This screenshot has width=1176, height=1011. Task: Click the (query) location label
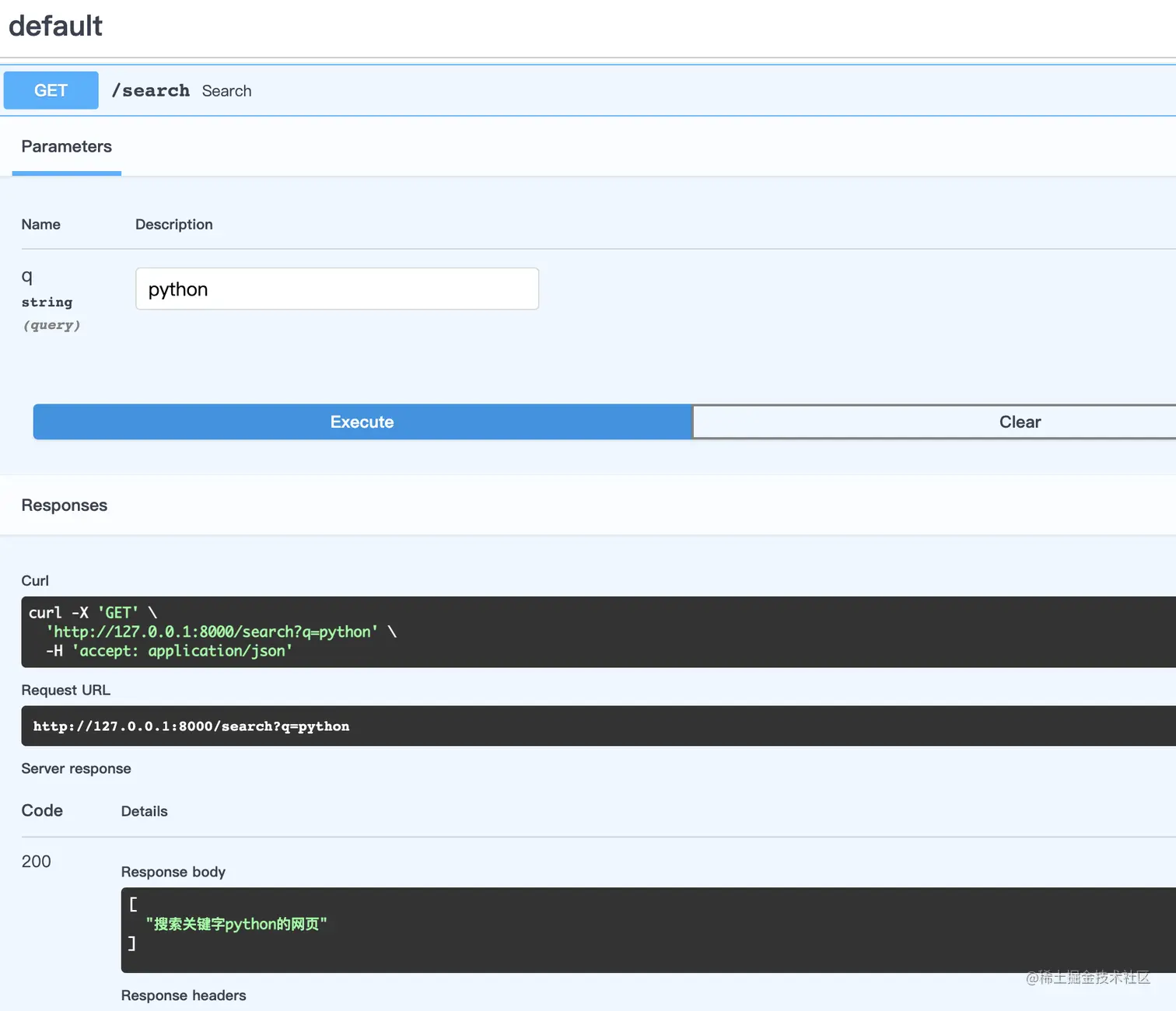pos(51,325)
